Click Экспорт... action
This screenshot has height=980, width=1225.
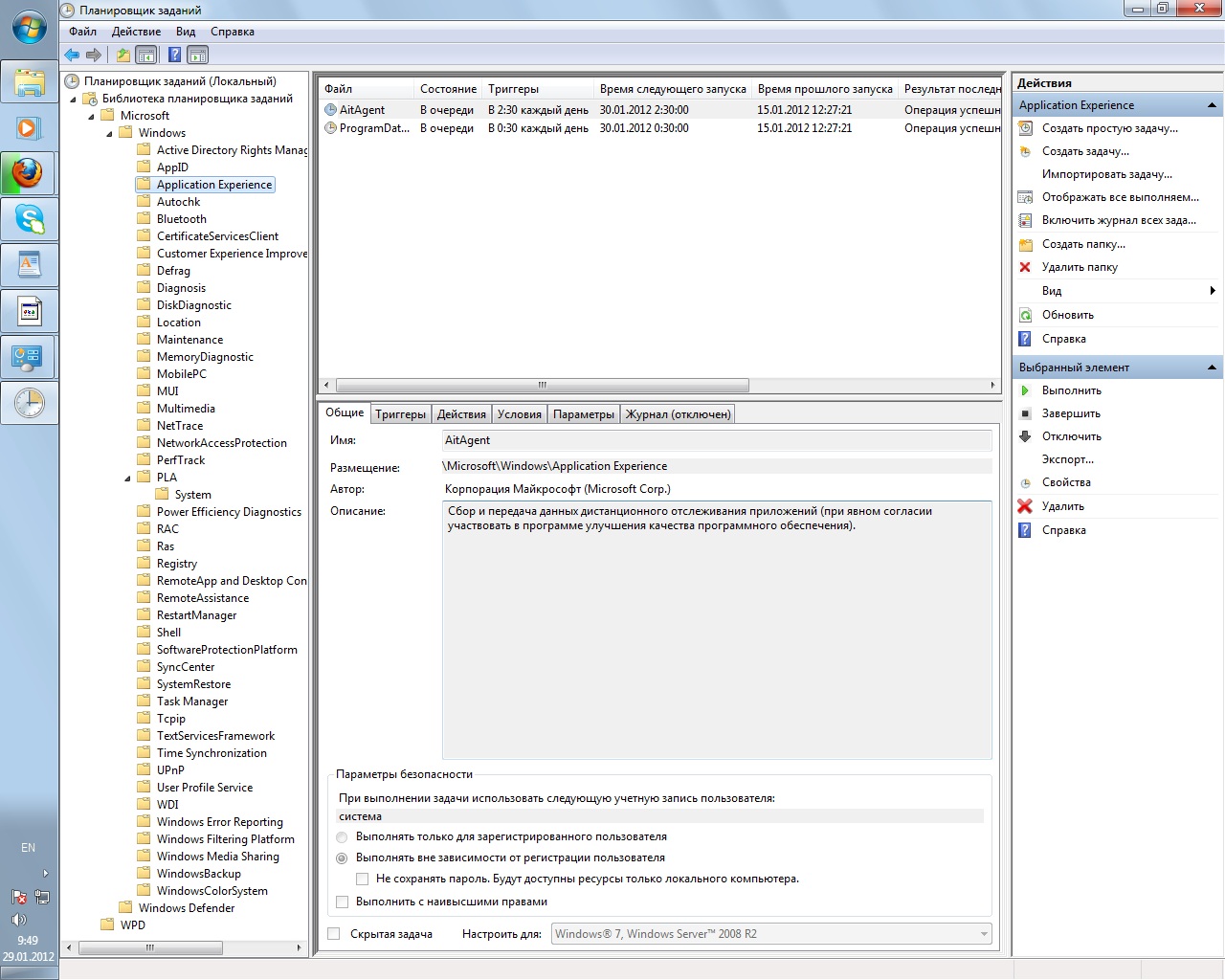coord(1067,459)
